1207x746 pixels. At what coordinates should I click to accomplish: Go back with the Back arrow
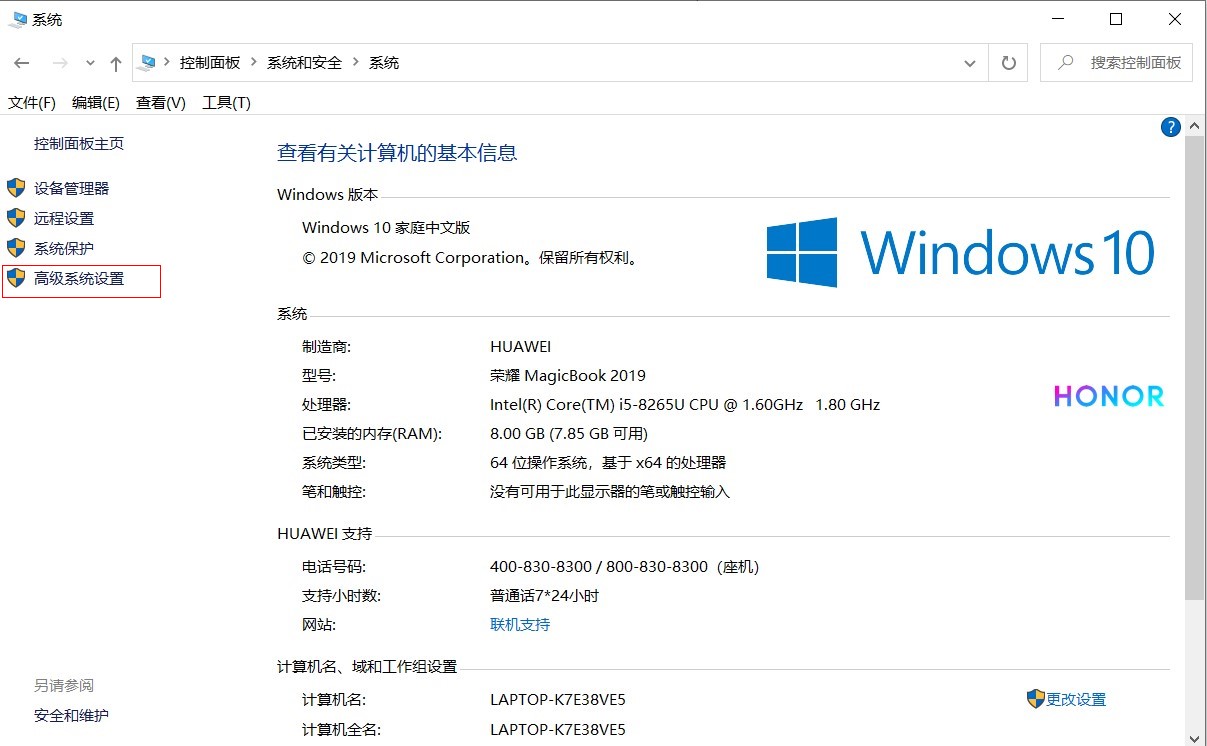(x=22, y=63)
